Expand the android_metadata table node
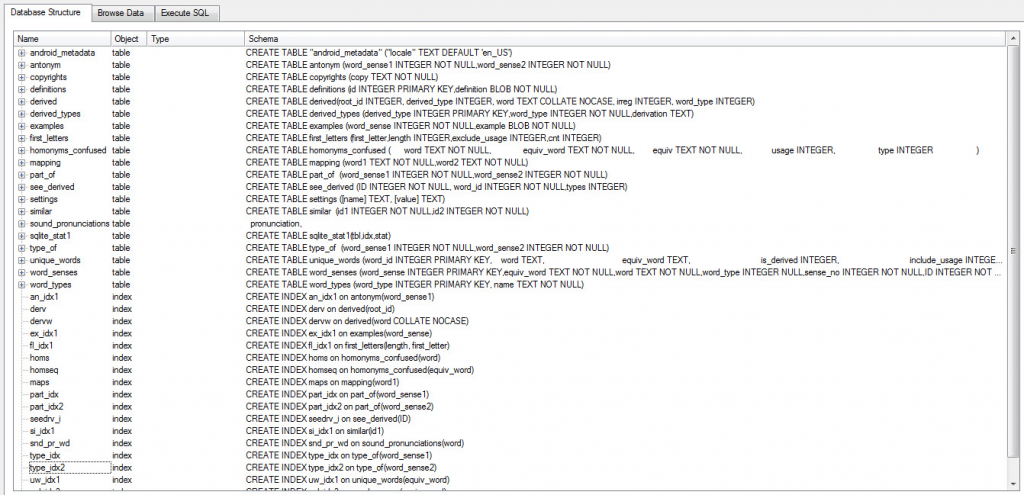Image resolution: width=1024 pixels, height=495 pixels. tap(21, 52)
